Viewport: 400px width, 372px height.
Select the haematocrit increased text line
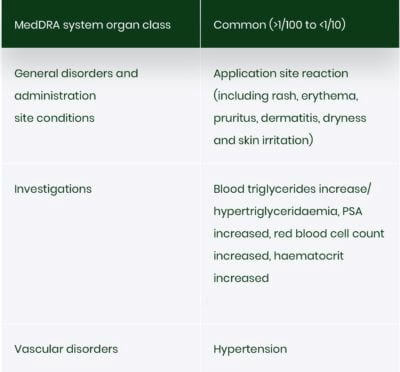tap(278, 256)
